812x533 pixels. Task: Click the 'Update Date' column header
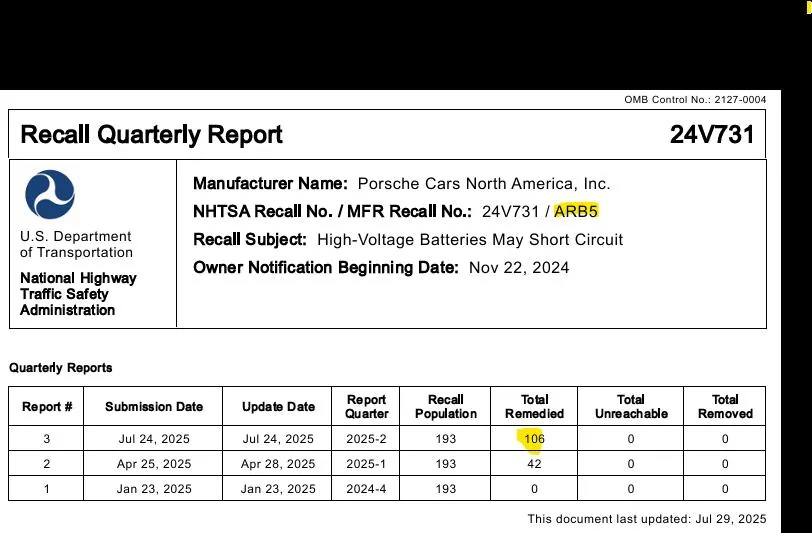pos(278,407)
